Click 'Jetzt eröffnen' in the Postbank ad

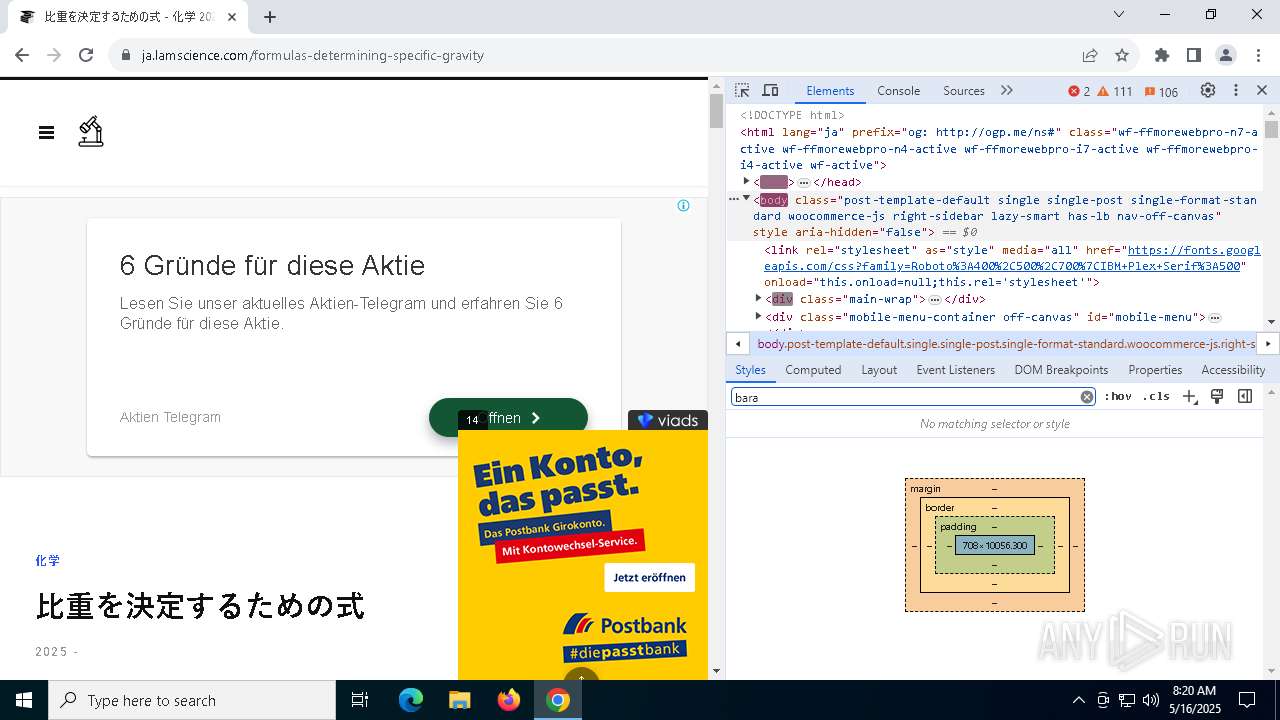pyautogui.click(x=649, y=577)
